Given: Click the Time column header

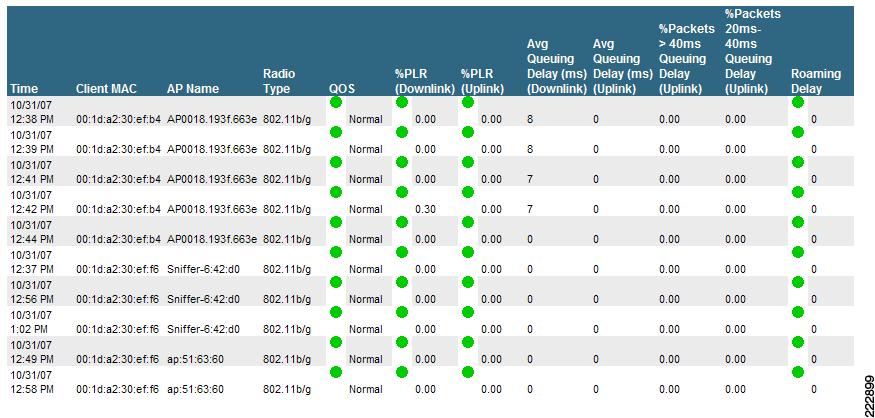Looking at the screenshot, I should click(x=24, y=89).
